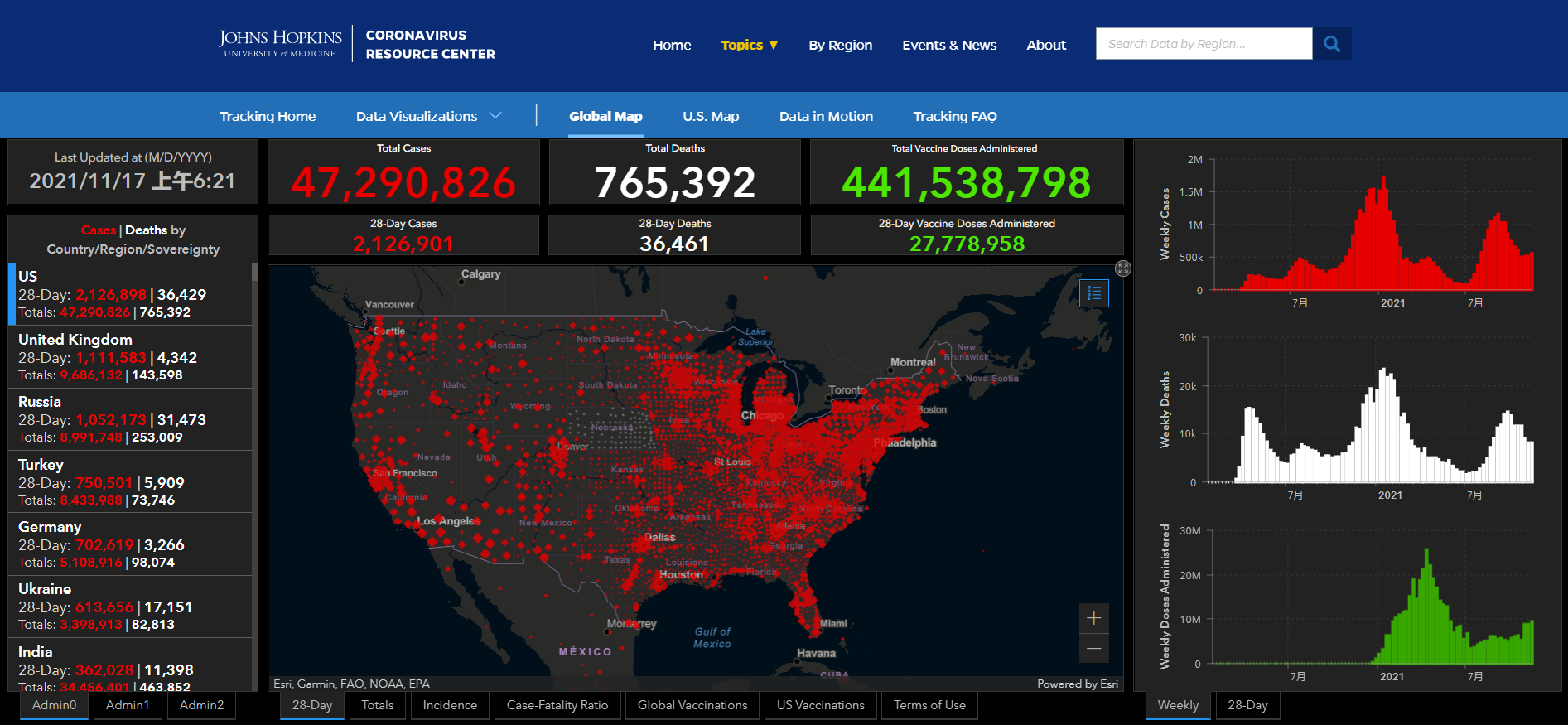Viewport: 1568px width, 725px height.
Task: Open the US Vaccinations tab
Action: [821, 705]
